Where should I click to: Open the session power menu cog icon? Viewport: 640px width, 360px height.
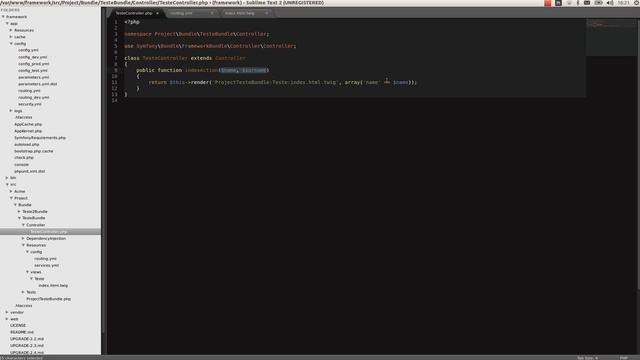[x=637, y=3]
